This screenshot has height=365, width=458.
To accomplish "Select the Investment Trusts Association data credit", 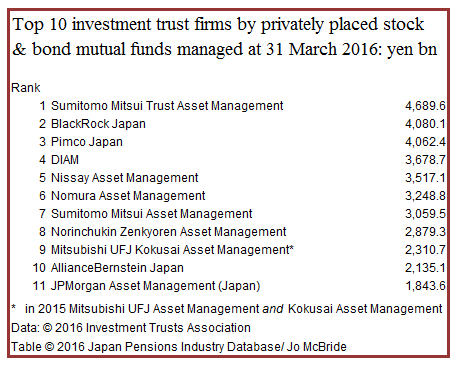I will coord(131,328).
